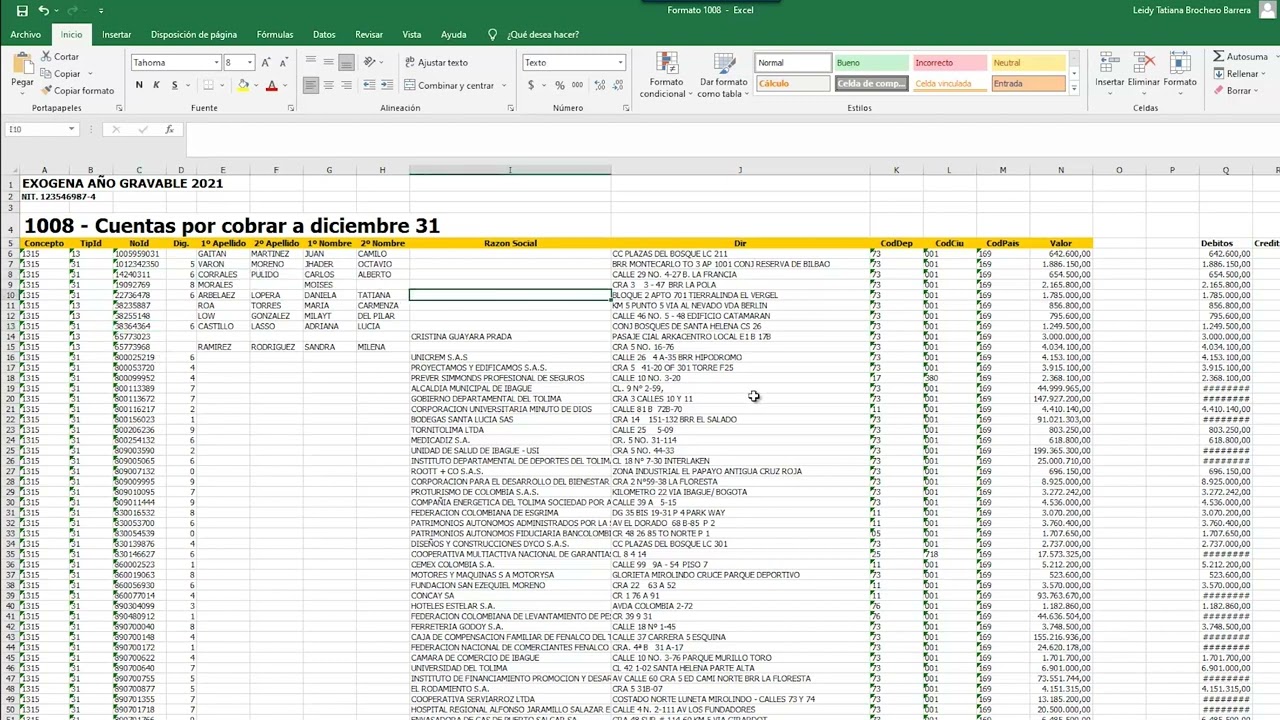The width and height of the screenshot is (1280, 720).
Task: Switch to the Revisar tab
Action: pyautogui.click(x=369, y=34)
